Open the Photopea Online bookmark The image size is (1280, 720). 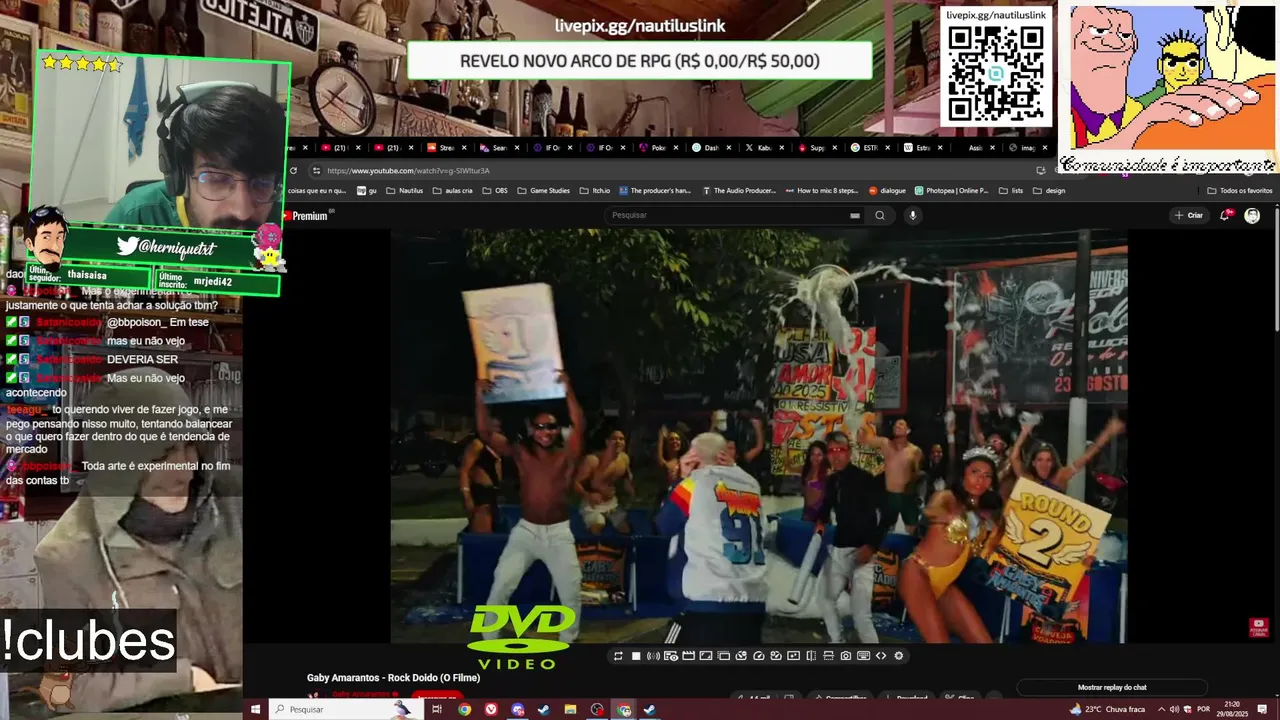(x=951, y=190)
